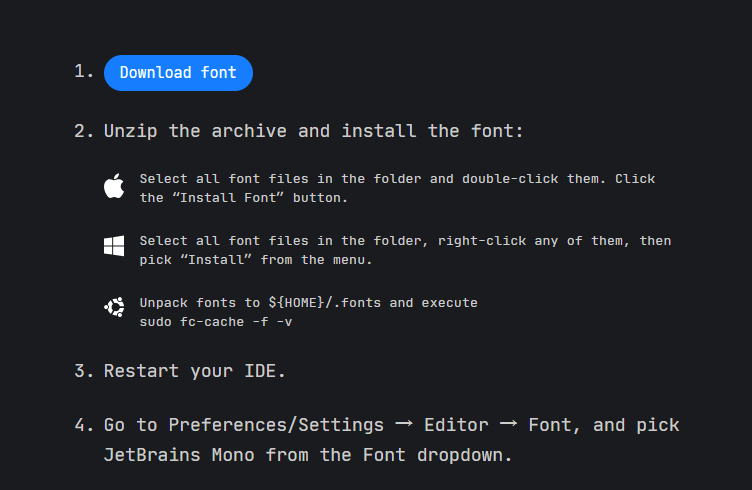Click the "Select all font files" macOS instruction line

(x=397, y=179)
